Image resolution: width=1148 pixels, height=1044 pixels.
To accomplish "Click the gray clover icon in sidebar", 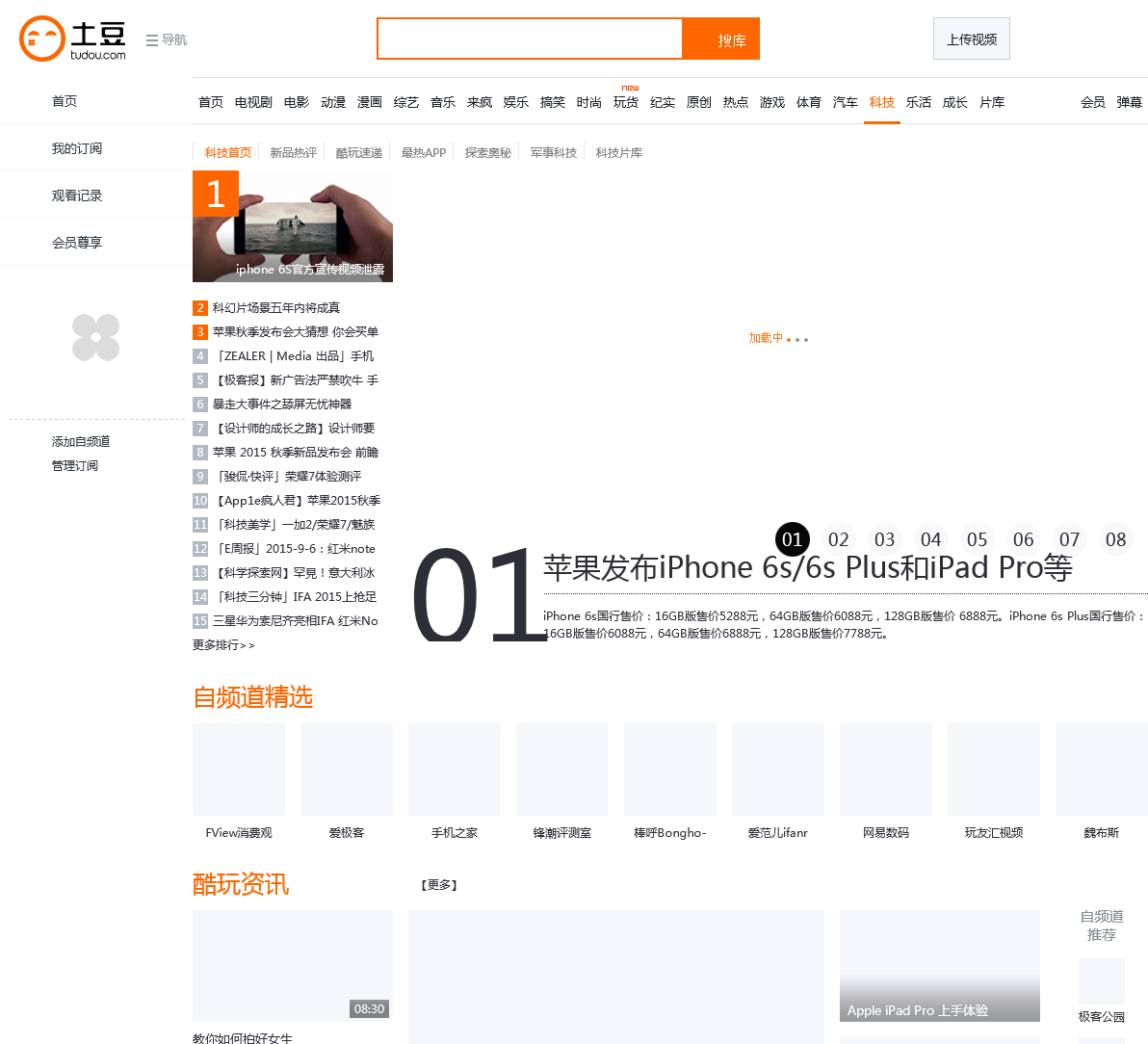I will tap(96, 337).
